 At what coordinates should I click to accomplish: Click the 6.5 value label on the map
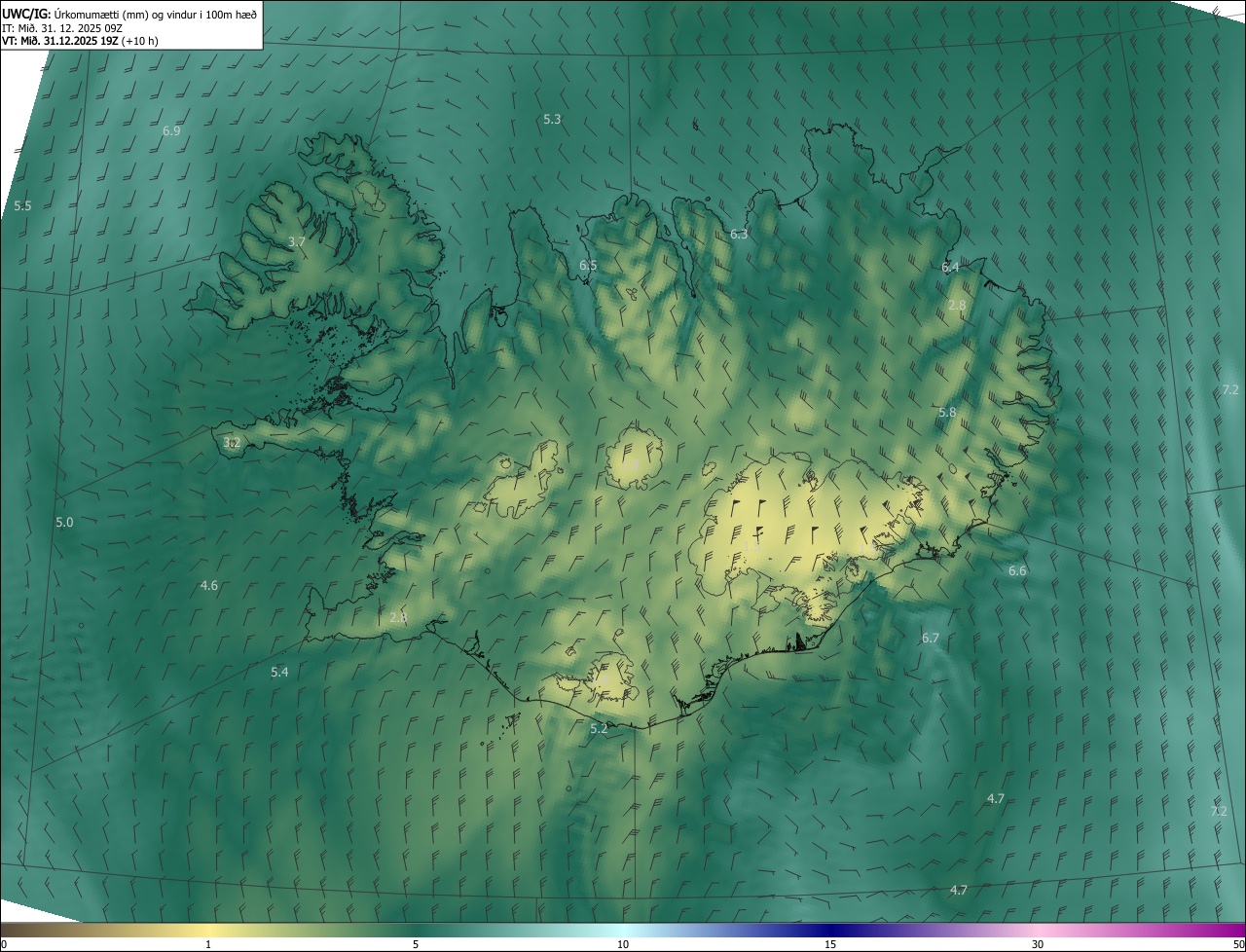pos(588,266)
